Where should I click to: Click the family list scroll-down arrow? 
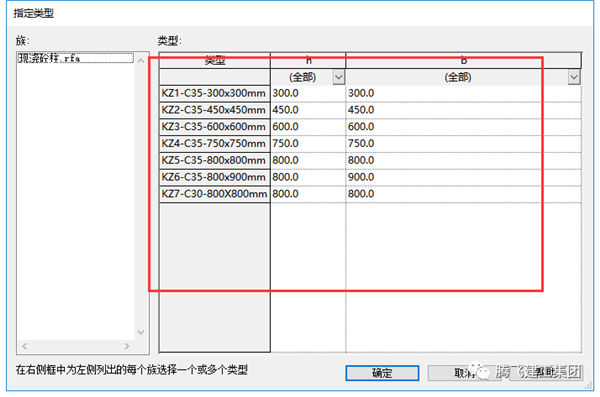coord(141,332)
